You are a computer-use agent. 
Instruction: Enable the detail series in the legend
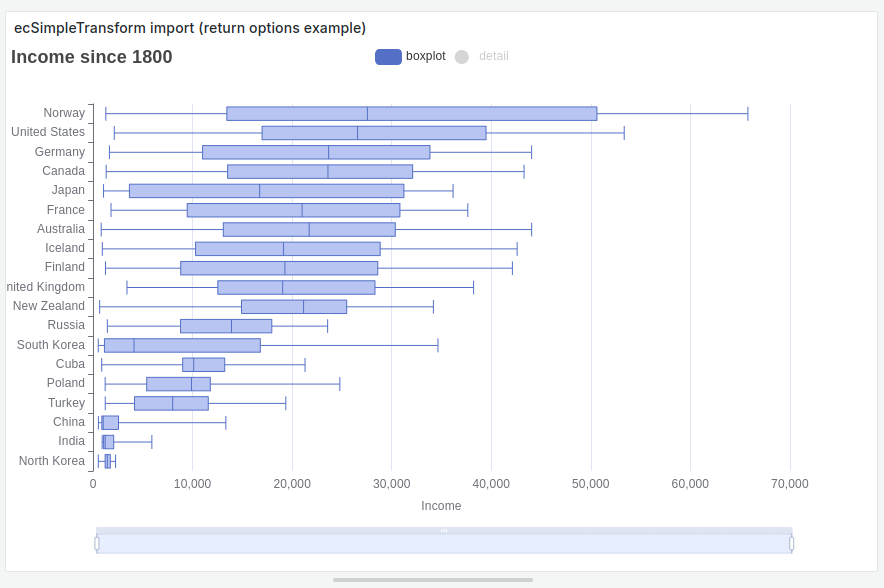(481, 56)
